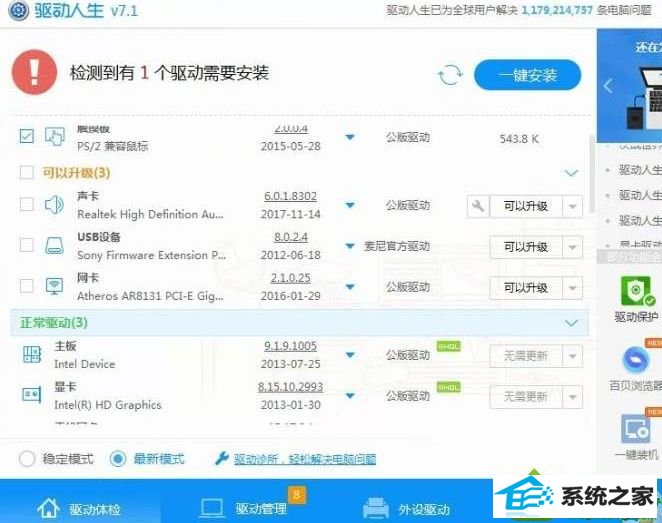This screenshot has width=662, height=523.
Task: Open 一键装机 icon in sidebar
Action: (x=635, y=429)
